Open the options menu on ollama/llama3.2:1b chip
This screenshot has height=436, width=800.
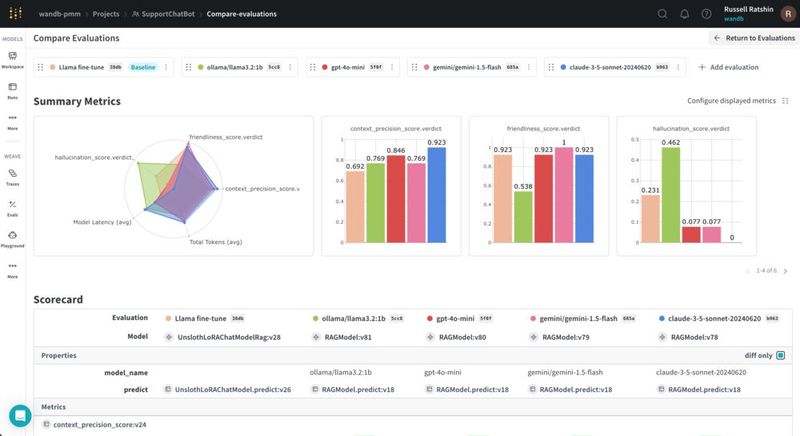(x=290, y=67)
